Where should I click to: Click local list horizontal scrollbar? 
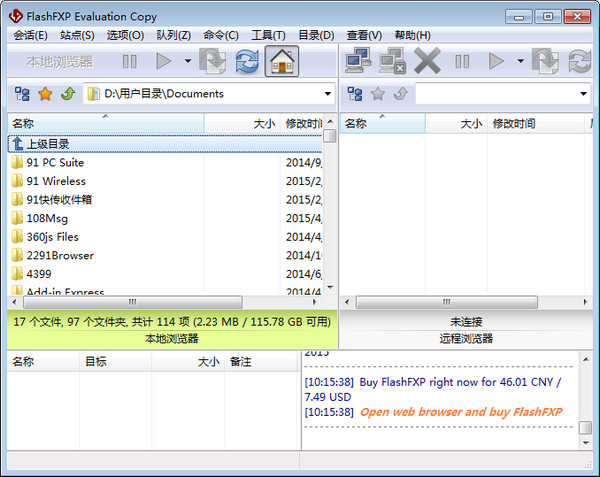(x=130, y=301)
